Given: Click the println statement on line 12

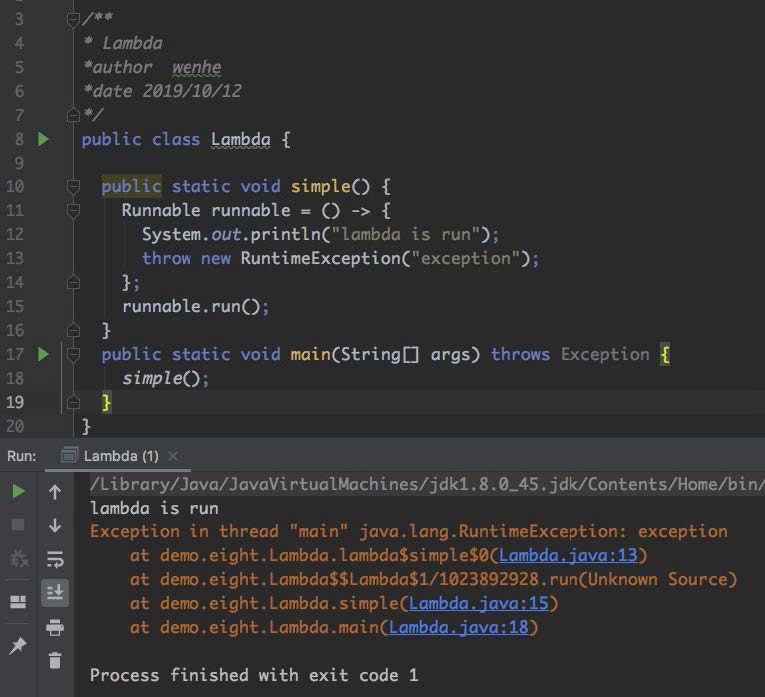Looking at the screenshot, I should coord(320,234).
